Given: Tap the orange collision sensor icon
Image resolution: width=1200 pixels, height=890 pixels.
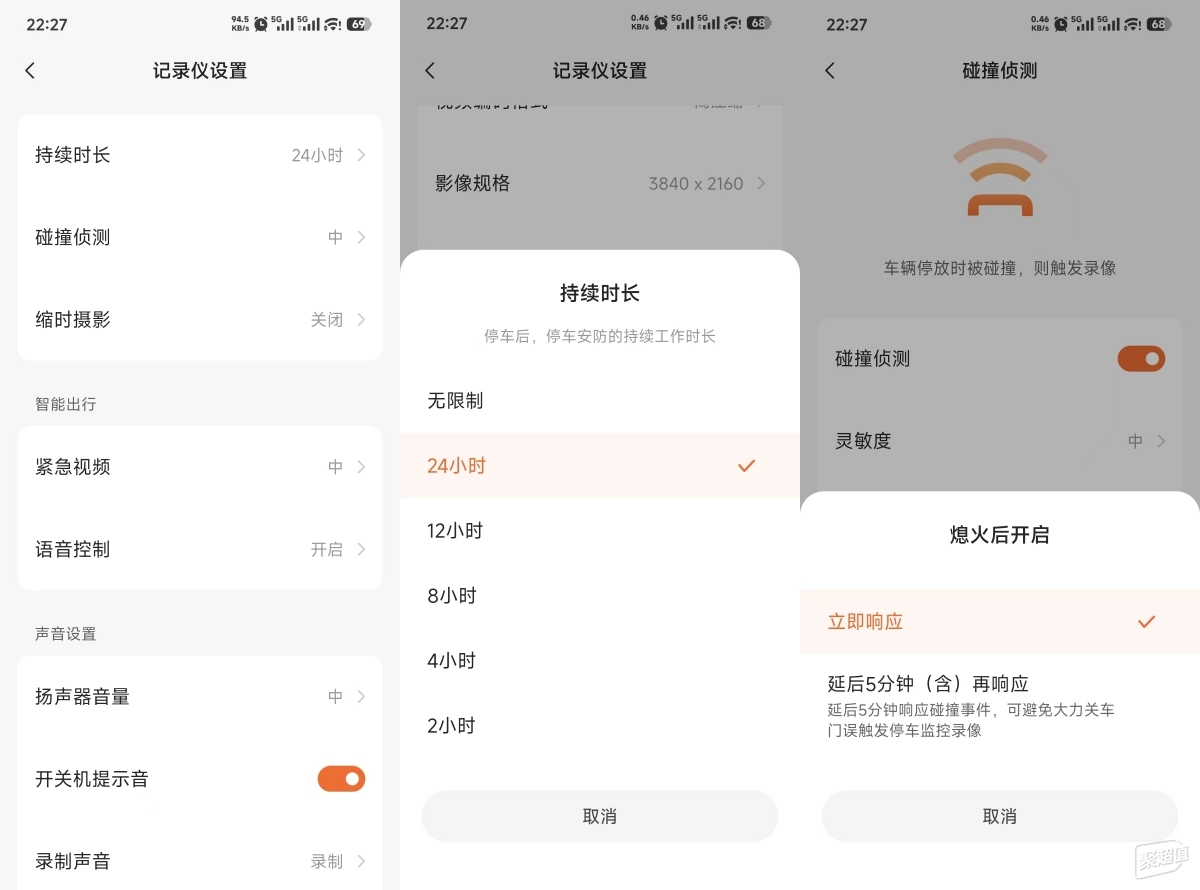Looking at the screenshot, I should [999, 178].
